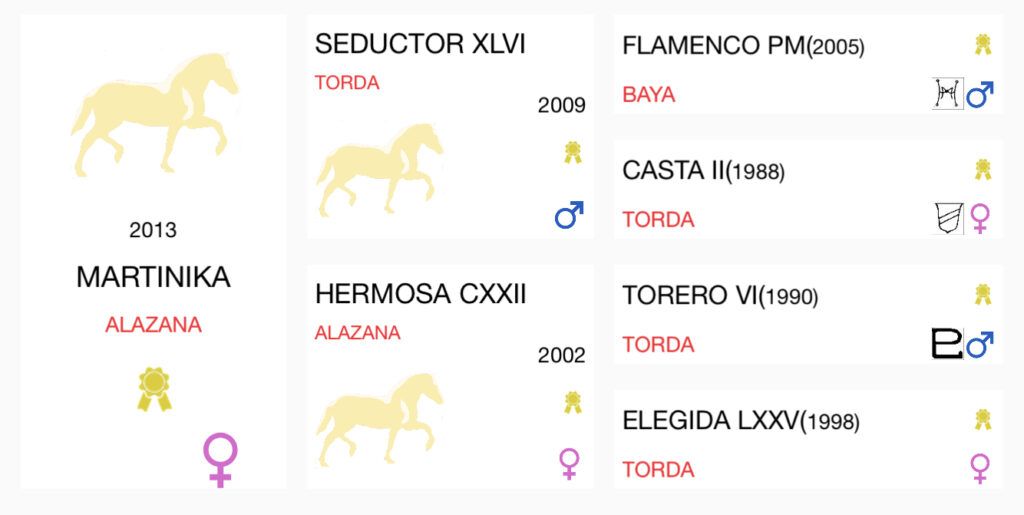Open the SEDUCTOR XLVI horse name

coord(420,44)
